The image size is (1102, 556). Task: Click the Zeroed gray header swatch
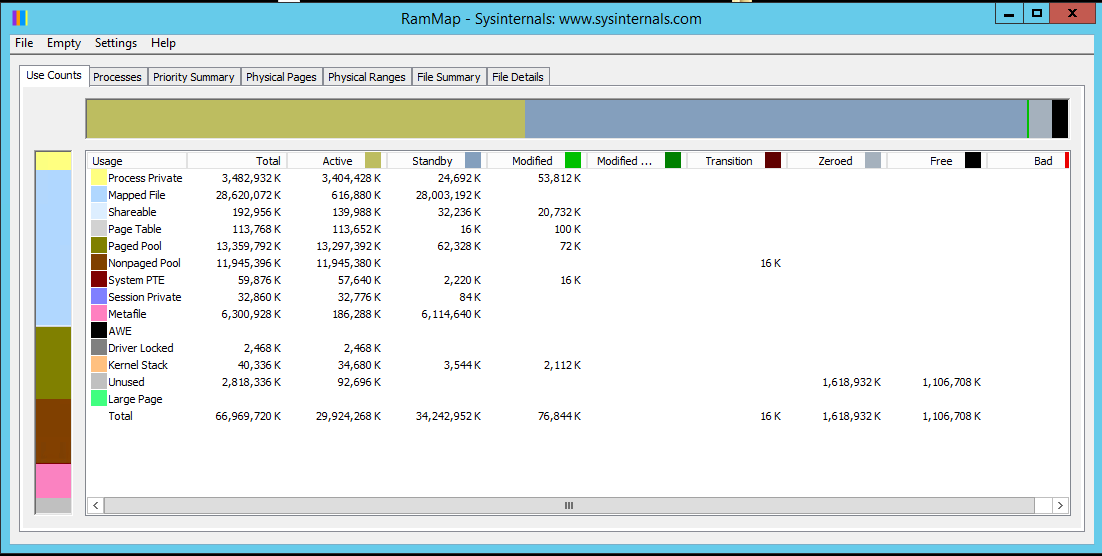click(872, 160)
